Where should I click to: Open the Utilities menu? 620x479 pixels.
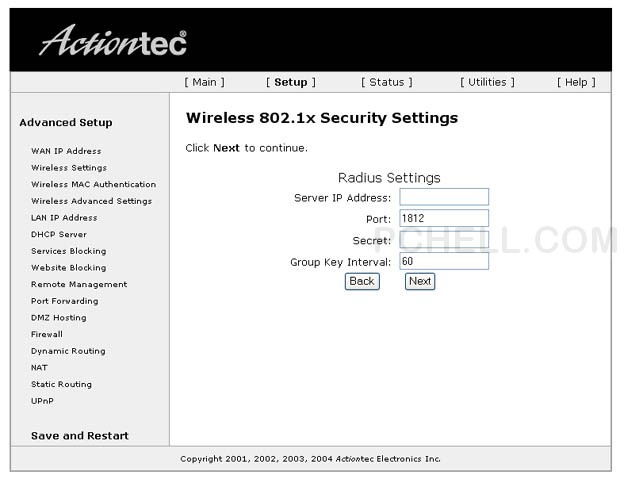[487, 82]
